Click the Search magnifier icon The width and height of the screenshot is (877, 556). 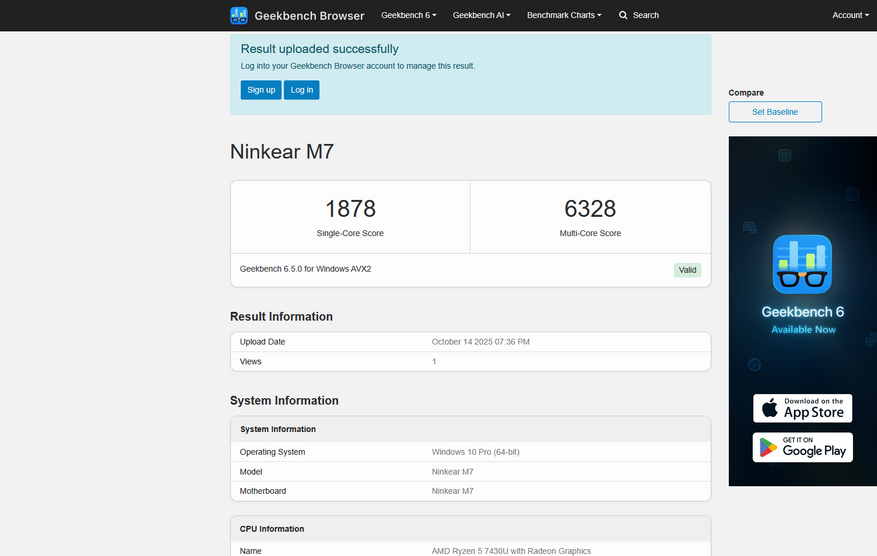[623, 15]
